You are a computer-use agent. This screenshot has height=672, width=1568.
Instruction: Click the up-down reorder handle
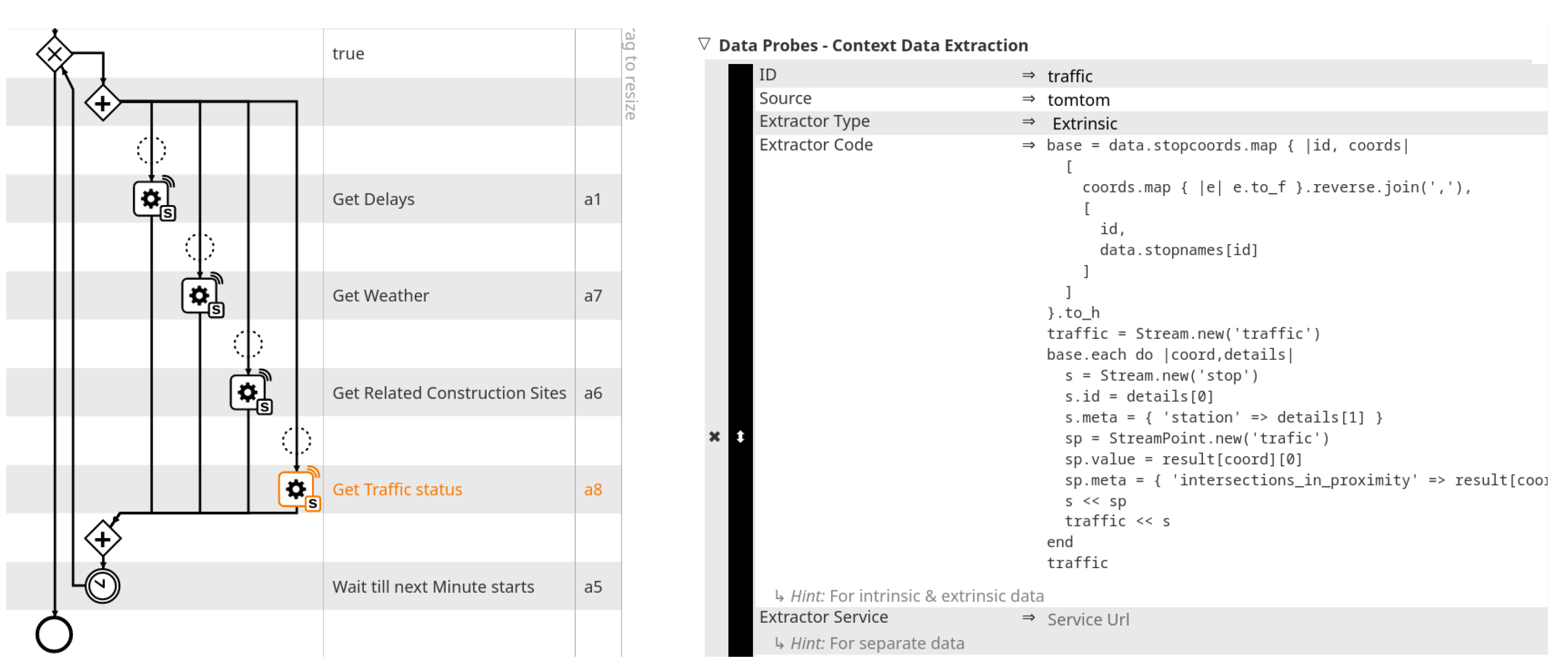point(740,436)
